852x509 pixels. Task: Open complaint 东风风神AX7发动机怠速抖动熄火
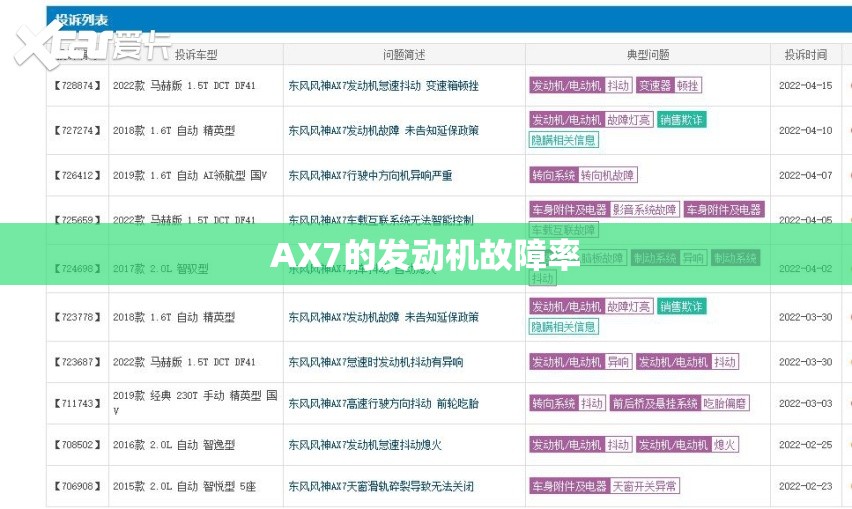(x=365, y=445)
